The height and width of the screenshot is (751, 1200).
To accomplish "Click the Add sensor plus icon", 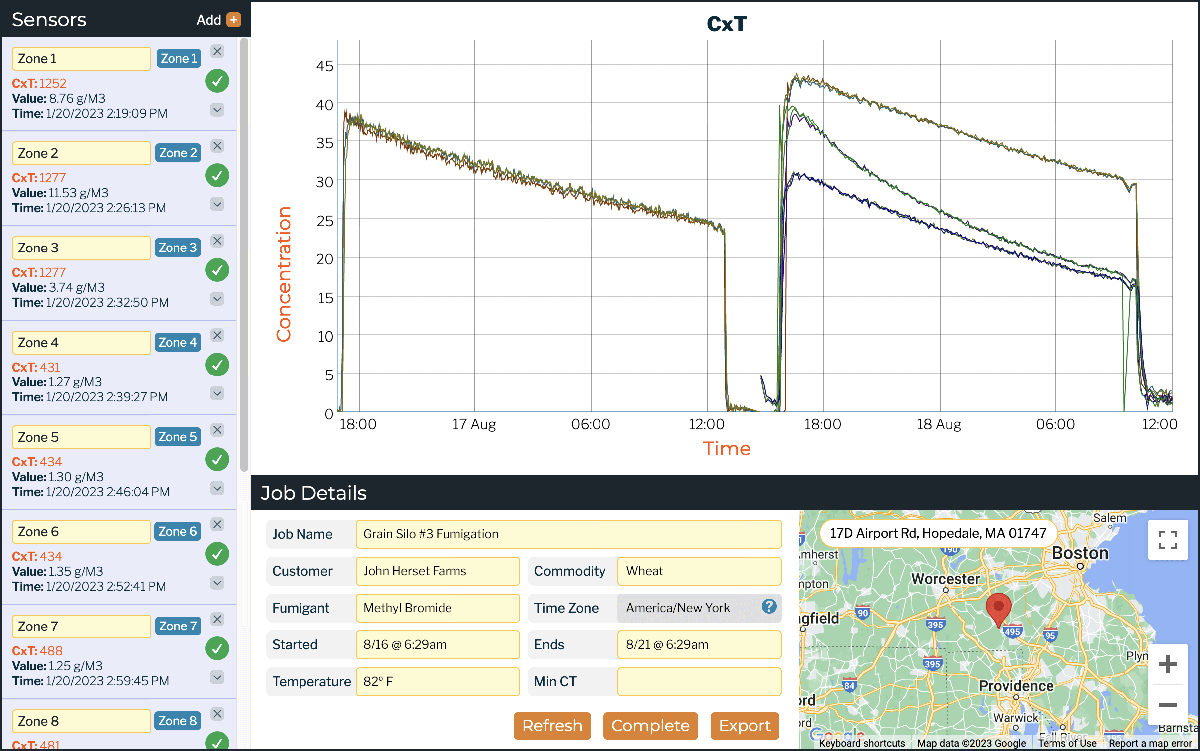I will tap(233, 19).
